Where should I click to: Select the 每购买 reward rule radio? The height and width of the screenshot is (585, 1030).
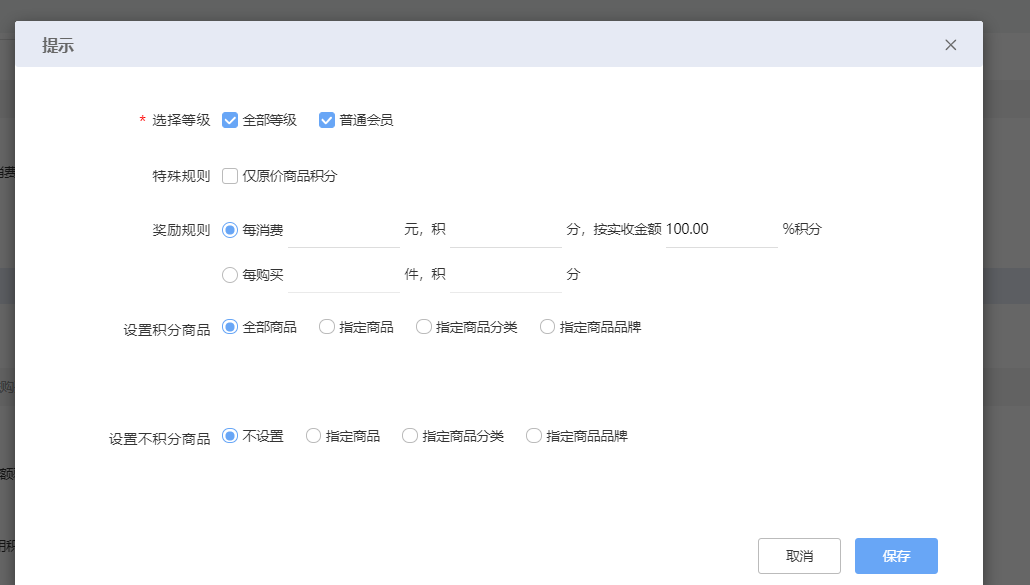[x=230, y=274]
